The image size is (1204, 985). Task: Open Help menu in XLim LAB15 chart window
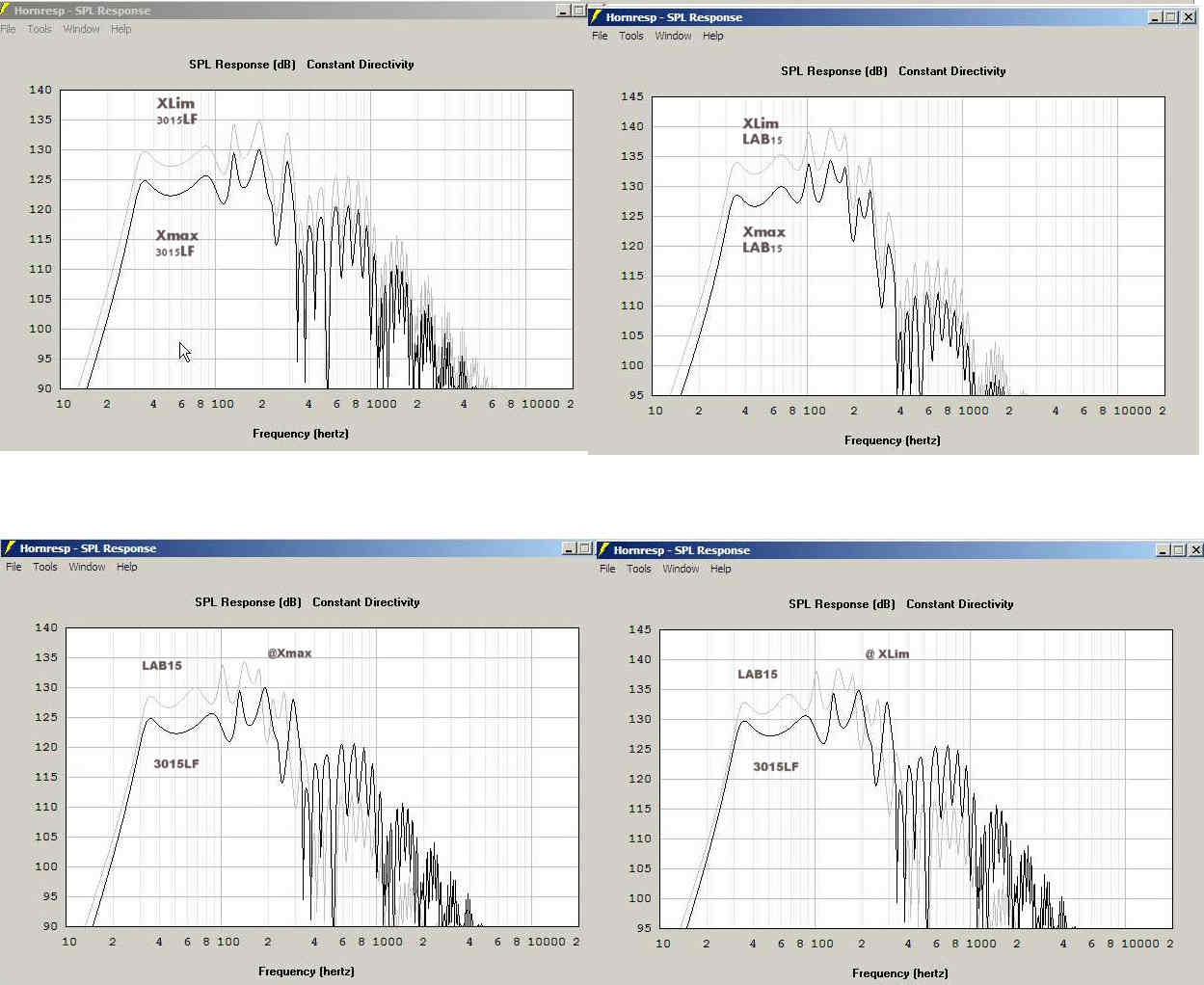713,36
